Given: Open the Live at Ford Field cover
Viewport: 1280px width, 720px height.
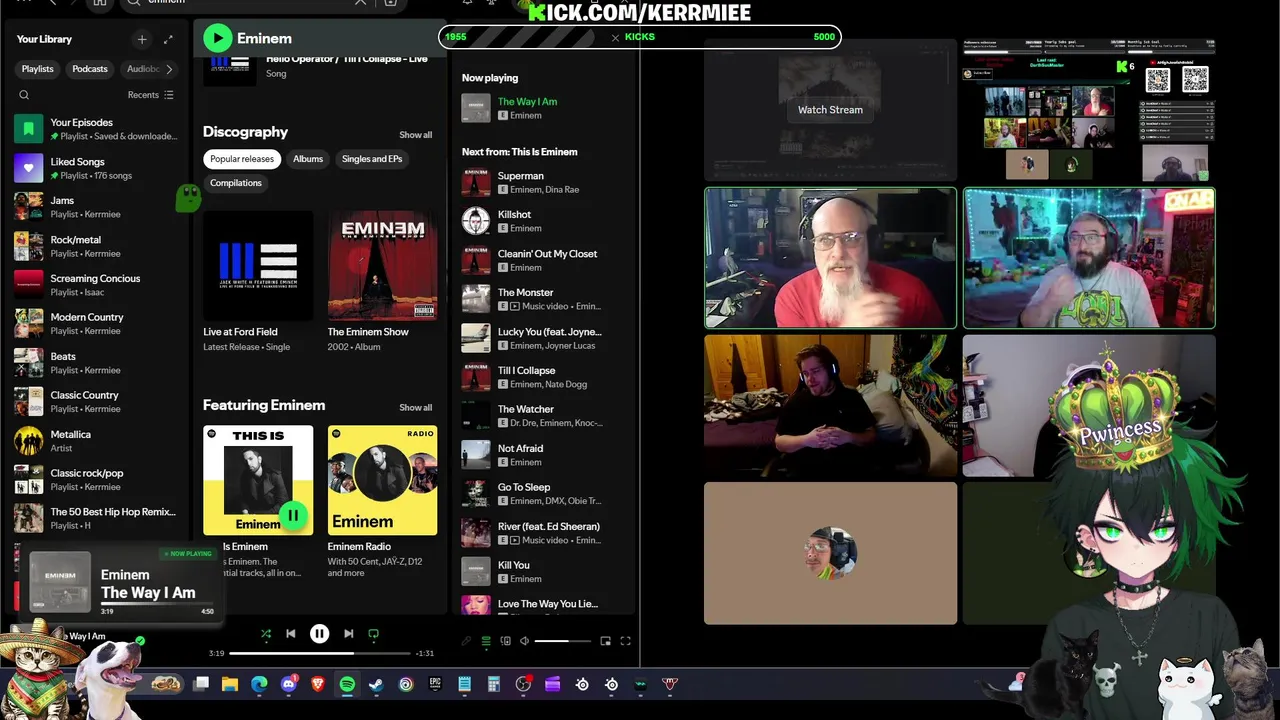Looking at the screenshot, I should click(258, 266).
